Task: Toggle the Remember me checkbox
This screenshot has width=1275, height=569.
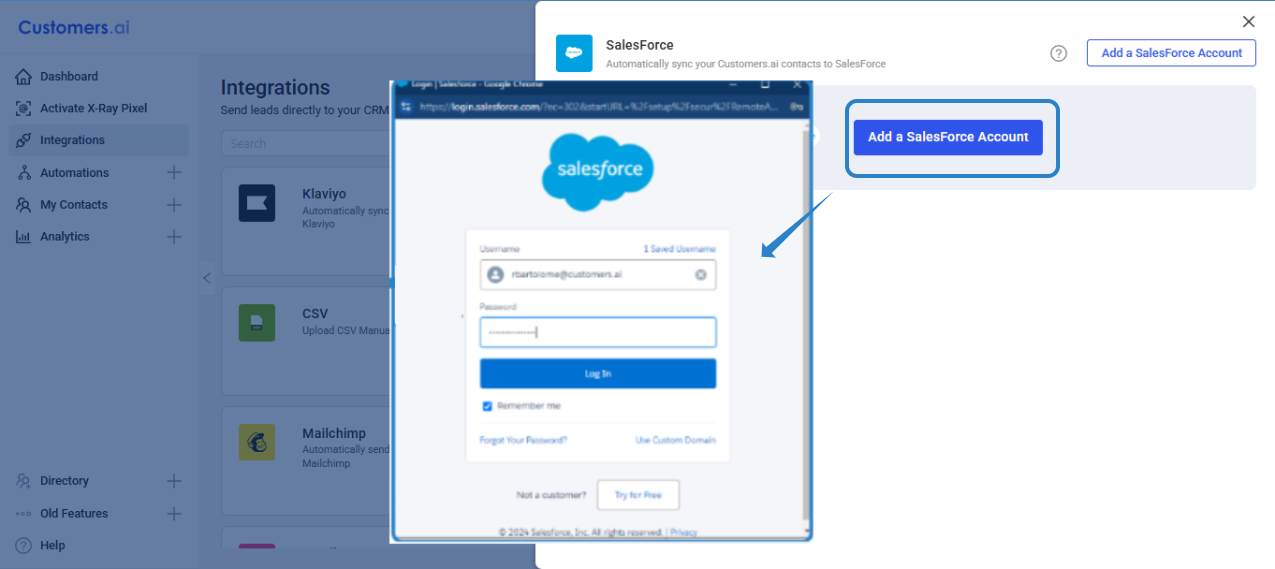Action: pos(487,406)
